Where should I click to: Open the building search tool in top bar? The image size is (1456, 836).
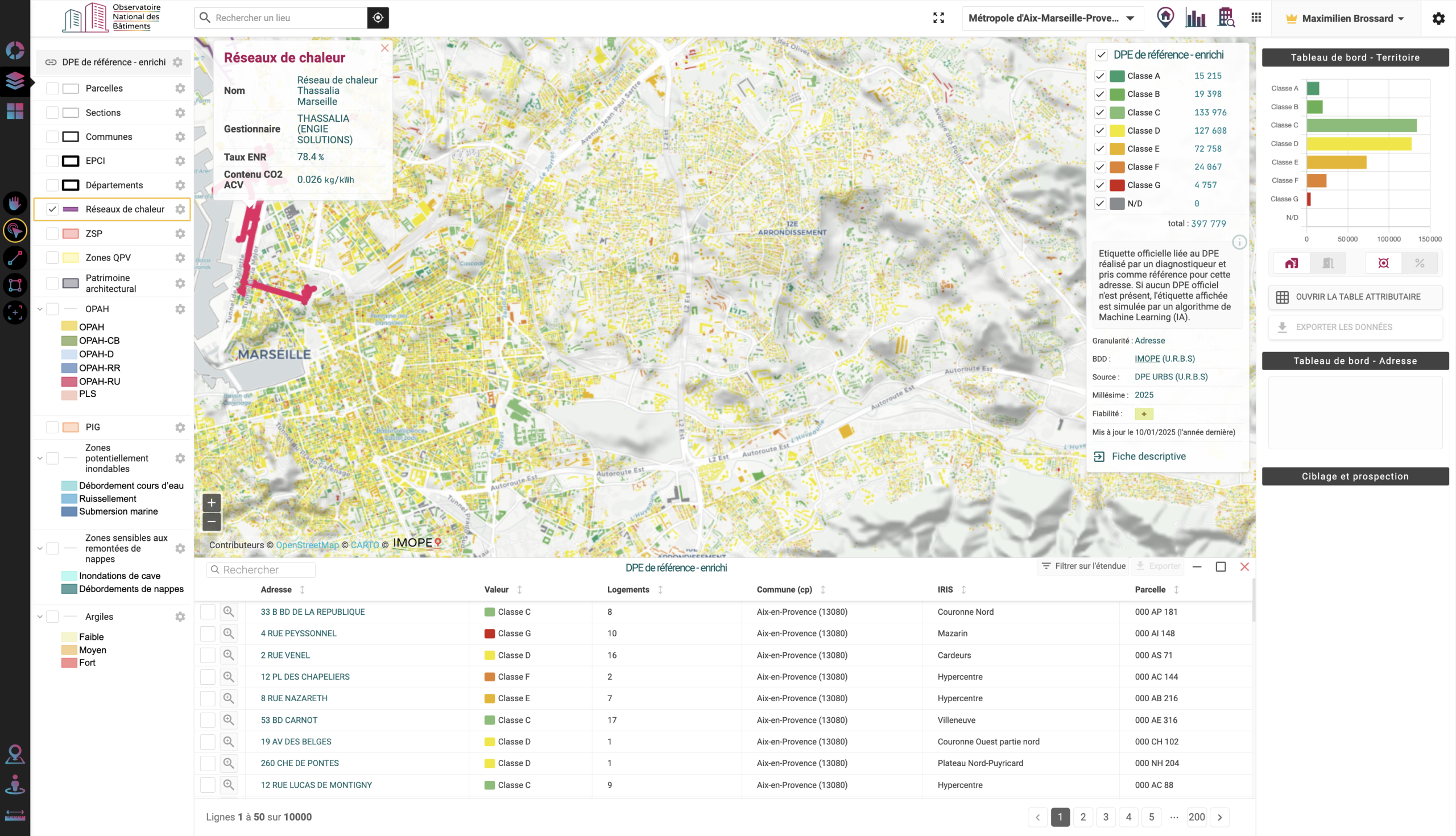[1226, 18]
